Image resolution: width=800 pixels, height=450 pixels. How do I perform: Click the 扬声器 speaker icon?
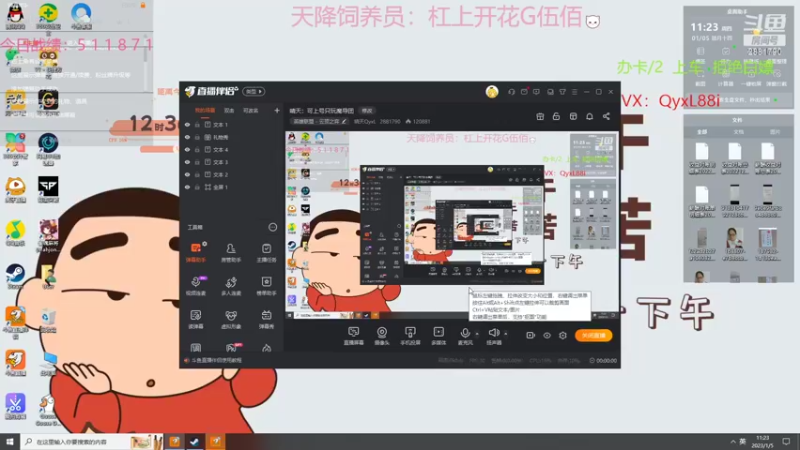(493, 333)
